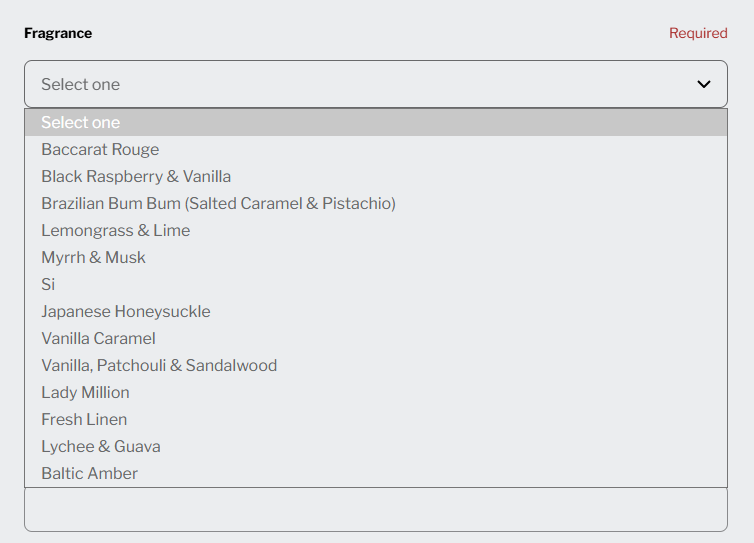
Task: Collapse the Fragrance select box
Action: [375, 84]
